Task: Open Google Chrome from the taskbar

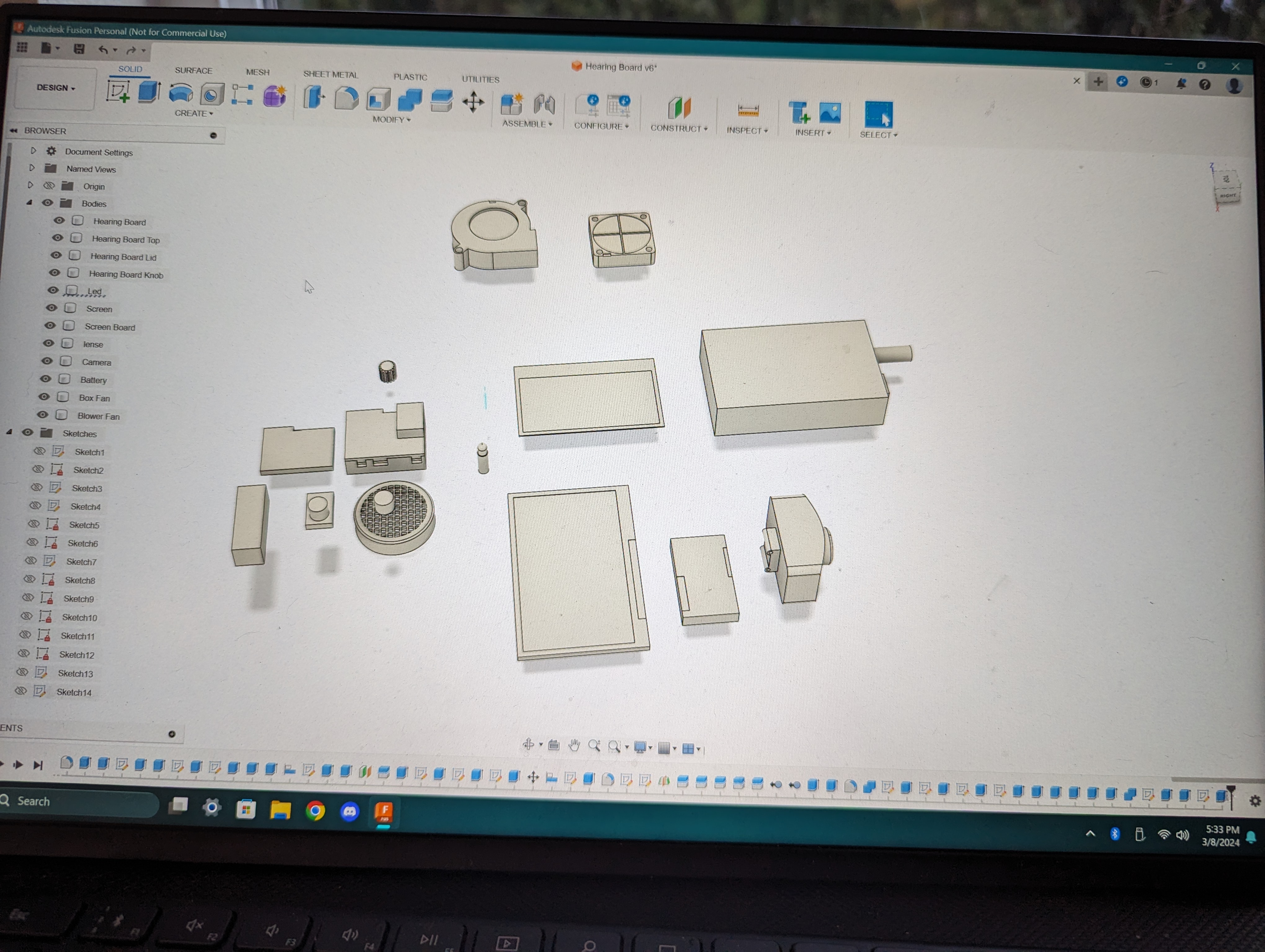Action: (315, 810)
